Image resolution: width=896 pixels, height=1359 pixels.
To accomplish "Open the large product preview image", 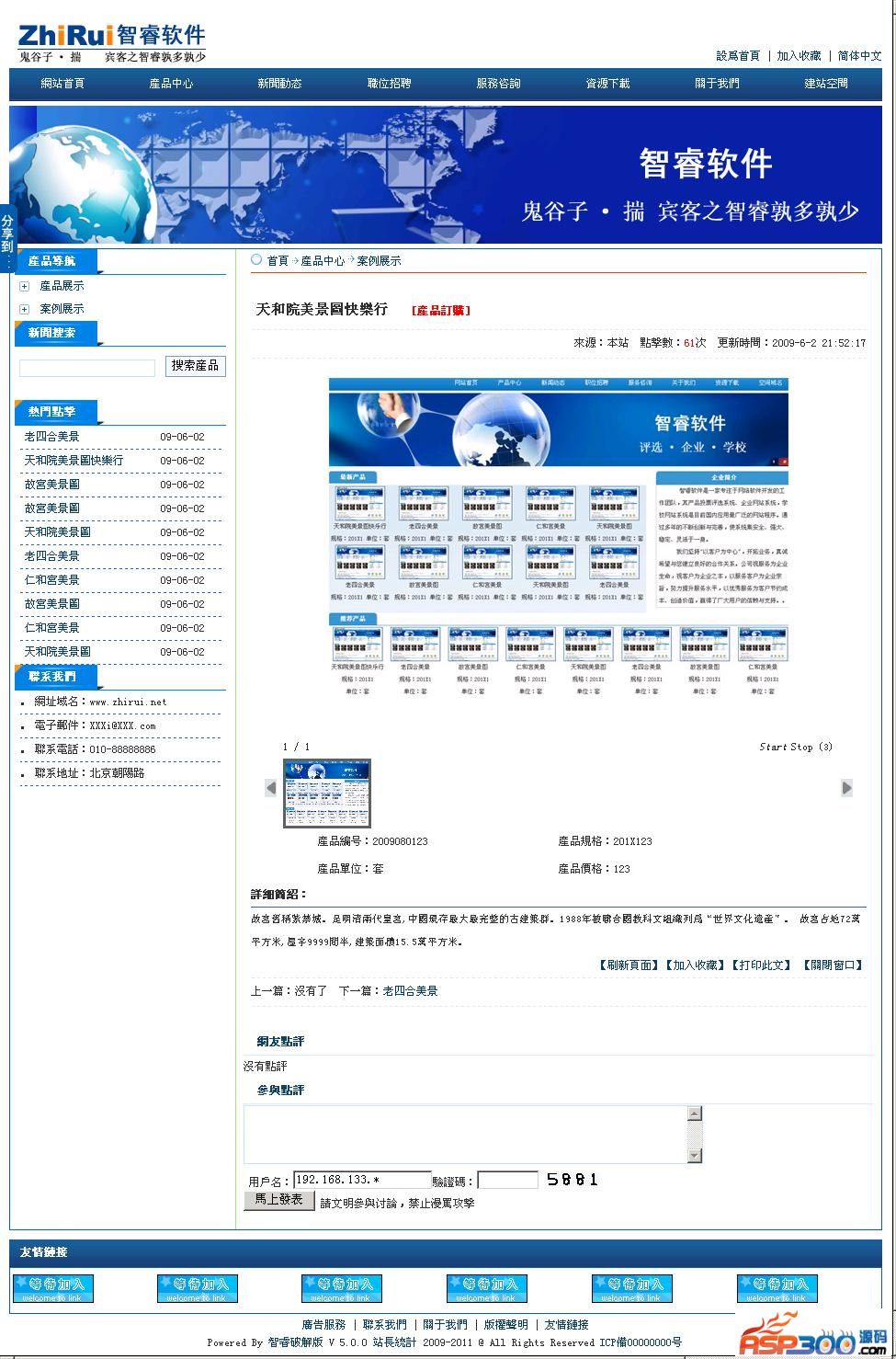I will pos(559,537).
